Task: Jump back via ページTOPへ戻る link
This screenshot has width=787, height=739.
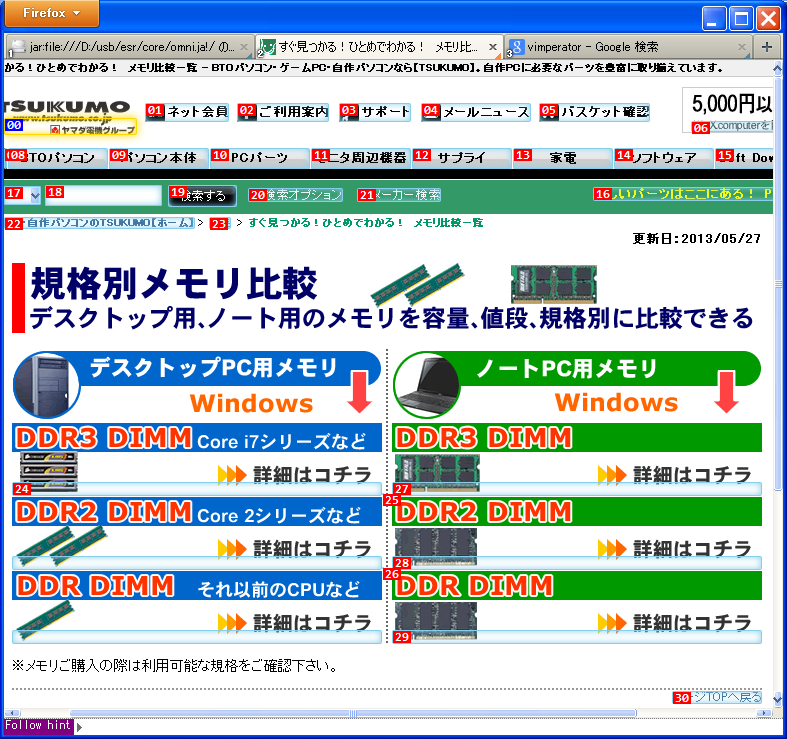Action: tap(717, 697)
